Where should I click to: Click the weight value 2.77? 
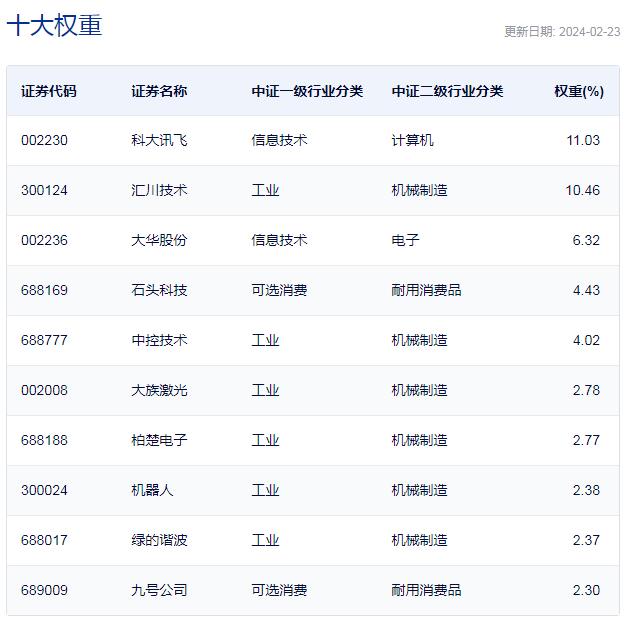click(586, 440)
